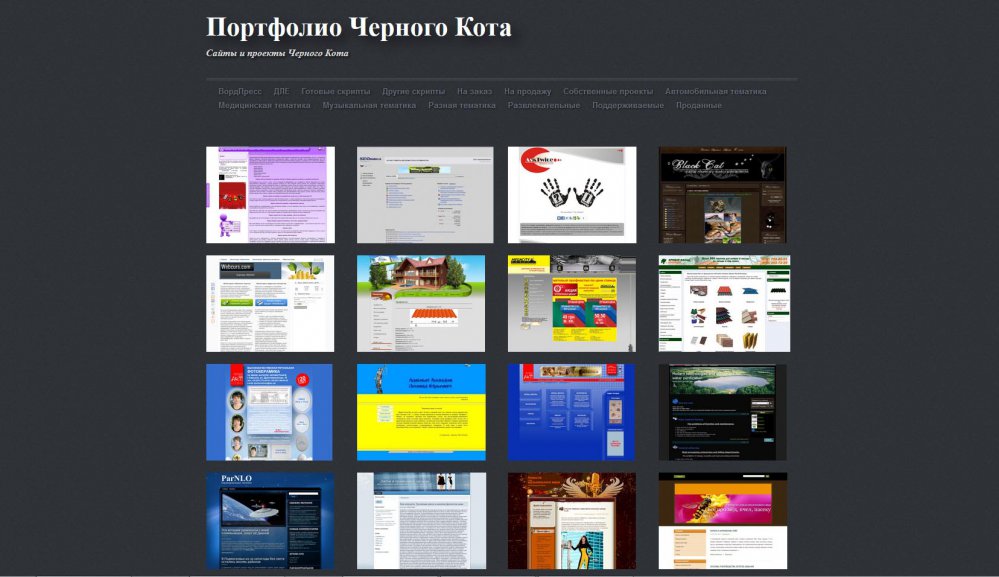Select the Готовые скрипты menu item

click(335, 92)
